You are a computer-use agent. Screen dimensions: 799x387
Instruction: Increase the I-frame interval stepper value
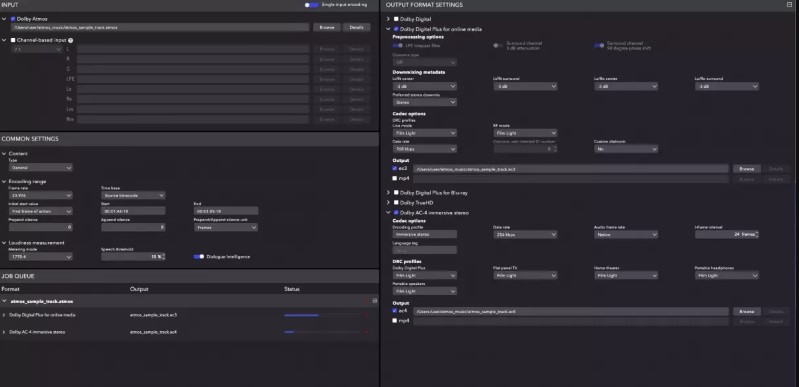pos(757,233)
